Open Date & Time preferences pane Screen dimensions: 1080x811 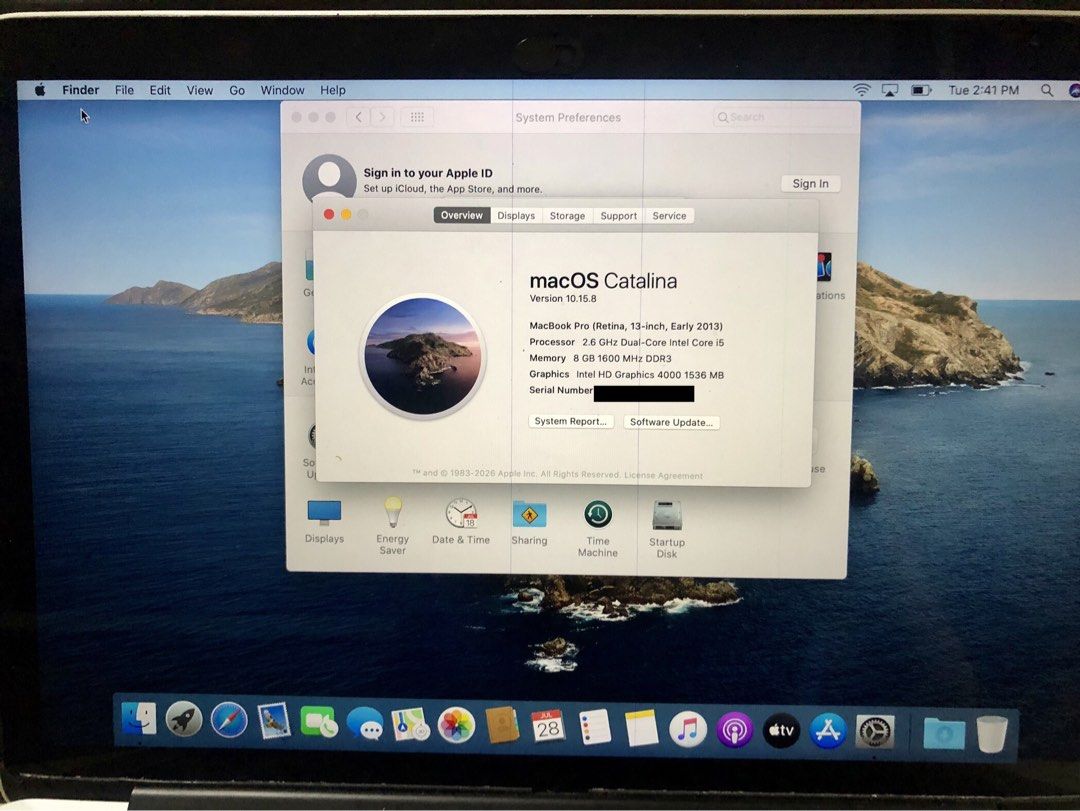click(x=461, y=522)
